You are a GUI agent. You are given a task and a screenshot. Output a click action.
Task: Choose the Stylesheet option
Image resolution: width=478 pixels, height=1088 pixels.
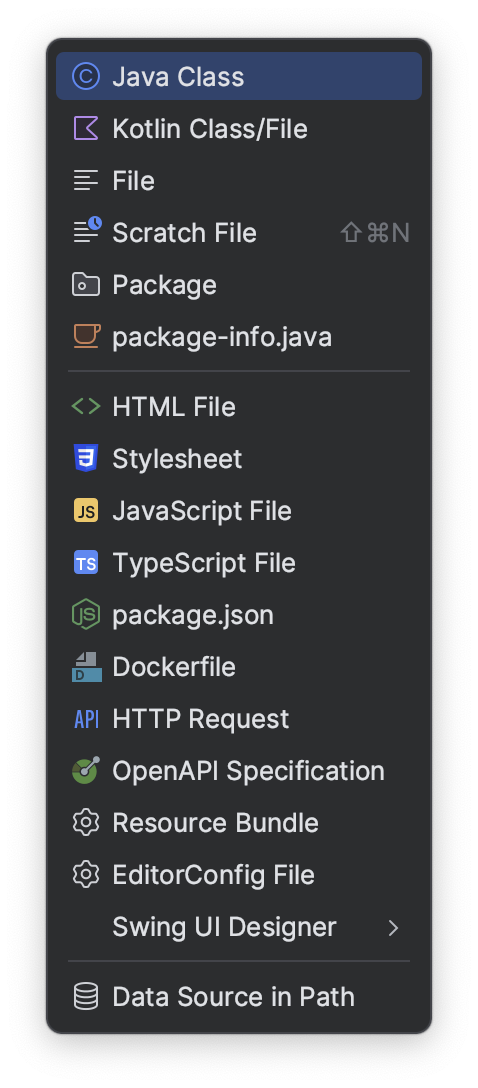coord(239,459)
